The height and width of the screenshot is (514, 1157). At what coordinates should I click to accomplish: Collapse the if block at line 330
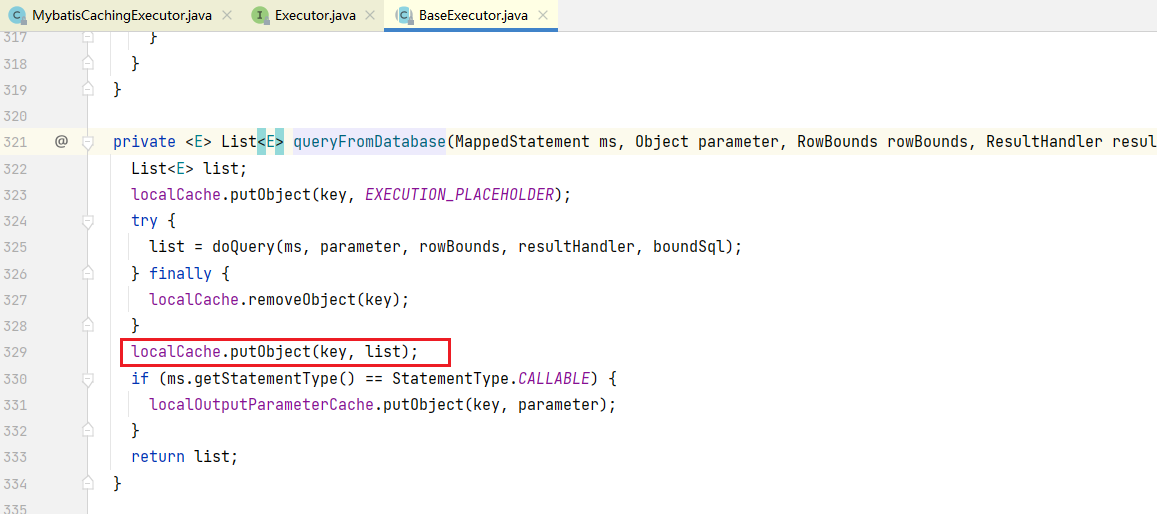coord(88,378)
